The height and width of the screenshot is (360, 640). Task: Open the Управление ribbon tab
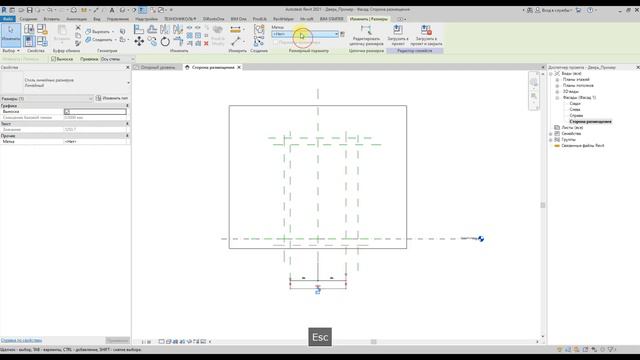click(x=118, y=19)
